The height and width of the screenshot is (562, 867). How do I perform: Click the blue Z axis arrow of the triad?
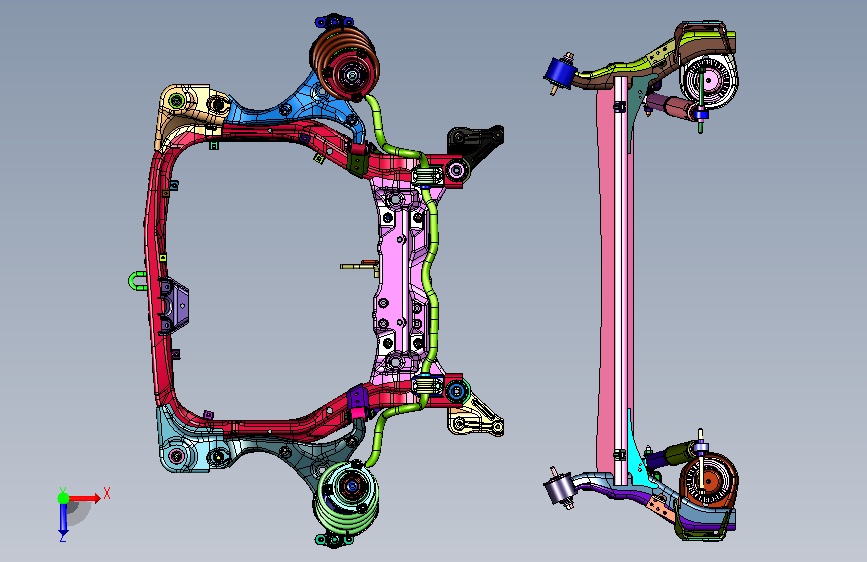63,519
